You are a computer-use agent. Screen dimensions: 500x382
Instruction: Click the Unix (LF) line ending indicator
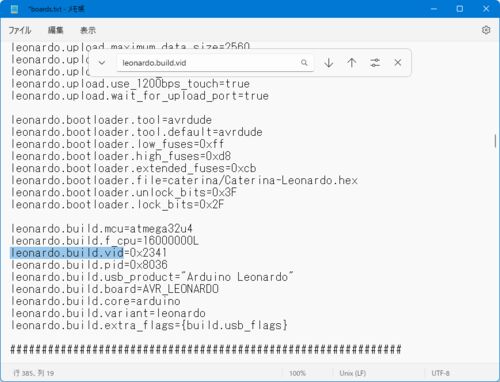click(x=352, y=373)
